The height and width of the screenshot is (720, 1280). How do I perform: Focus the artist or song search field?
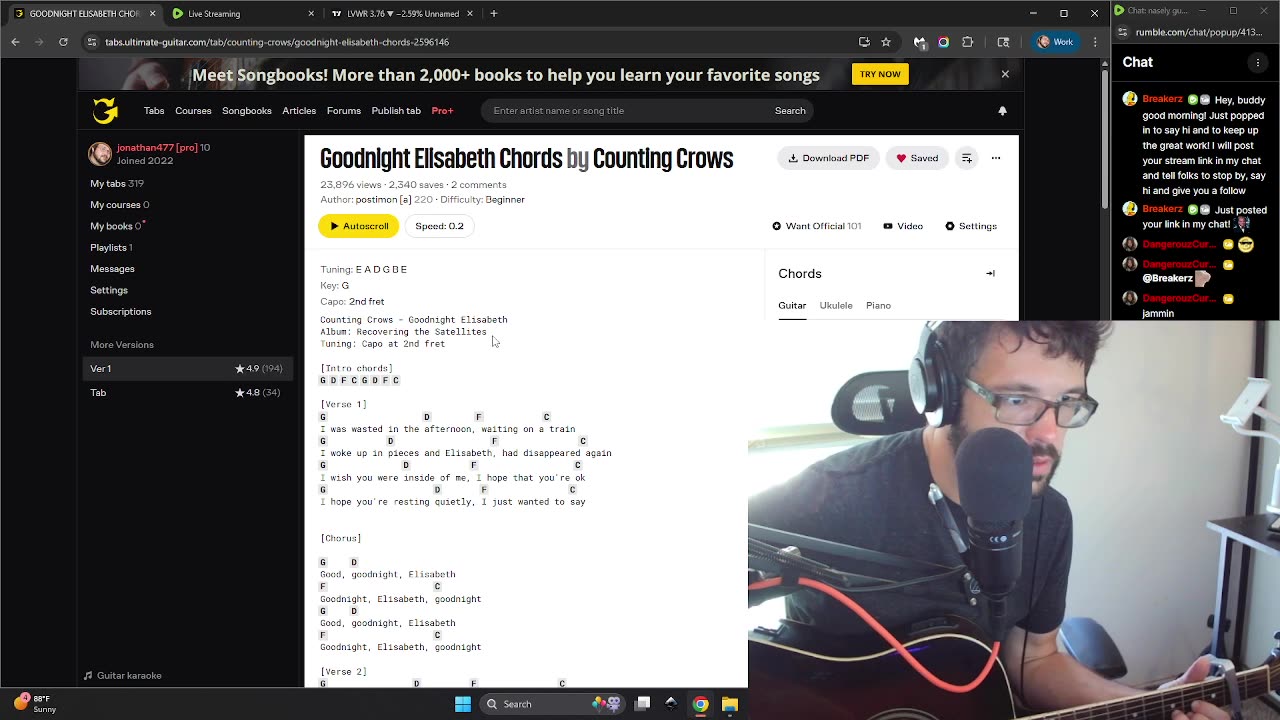[625, 111]
